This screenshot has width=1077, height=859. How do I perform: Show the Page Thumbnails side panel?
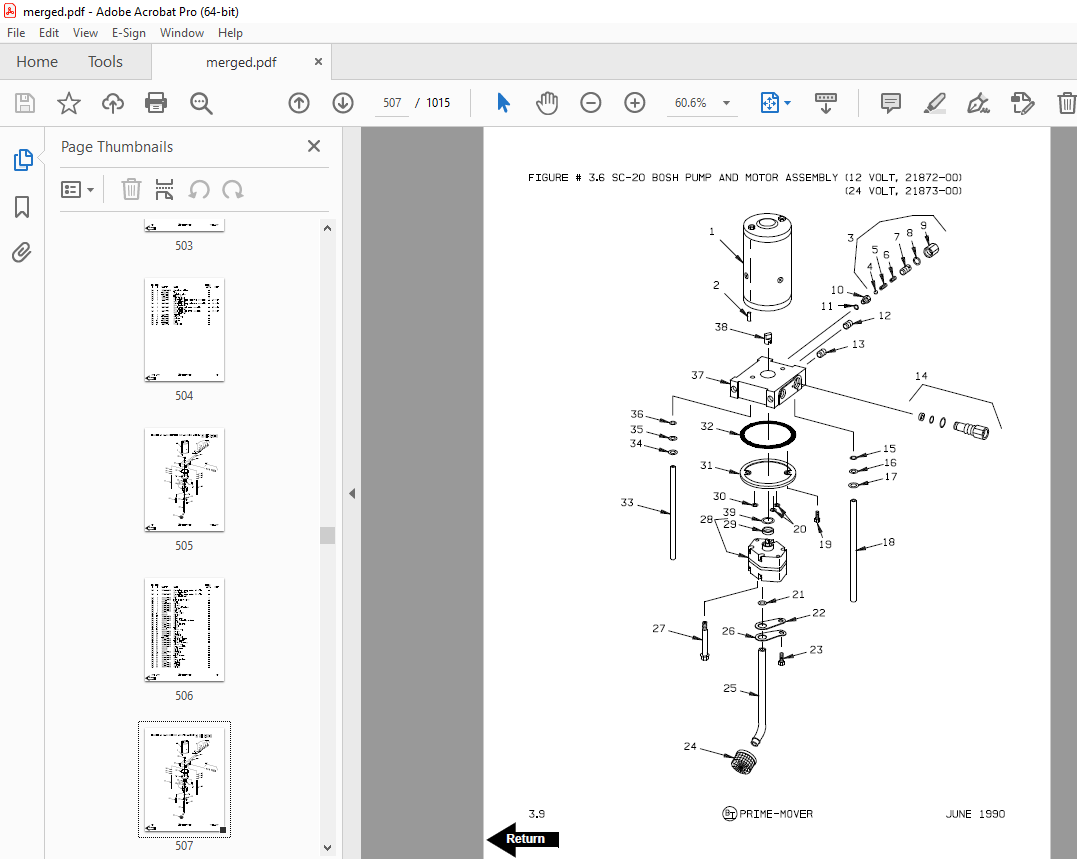(x=23, y=160)
